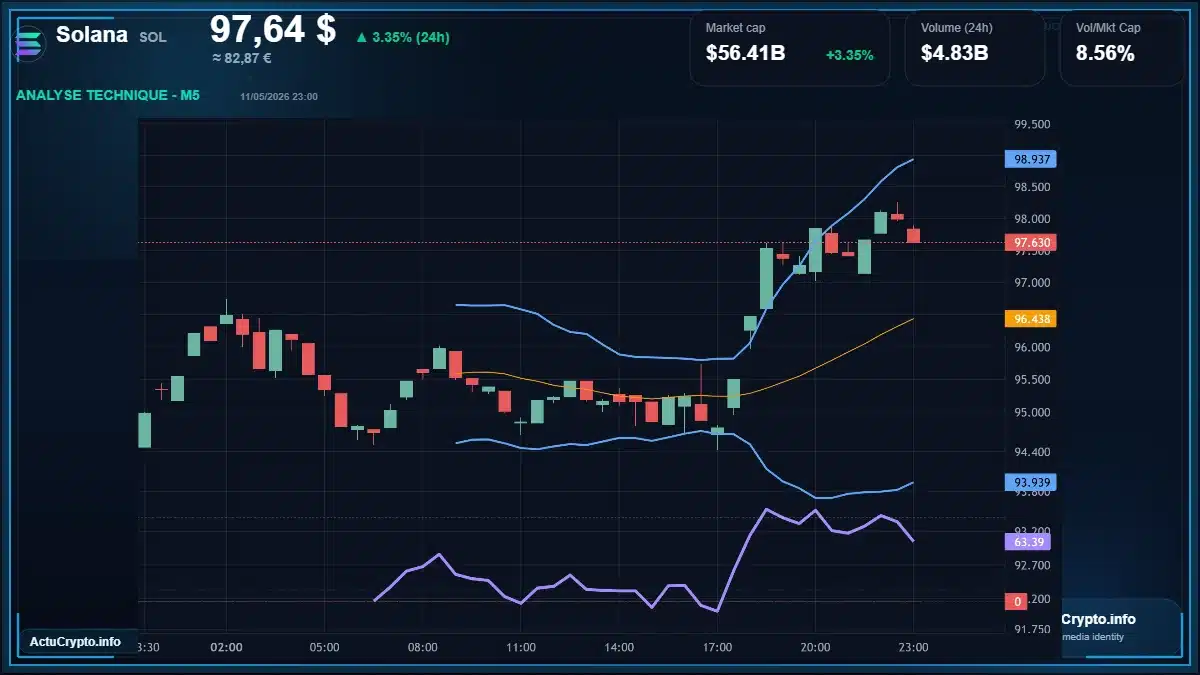Image resolution: width=1200 pixels, height=675 pixels.
Task: Click the 20:00 time axis label
Action: (815, 647)
